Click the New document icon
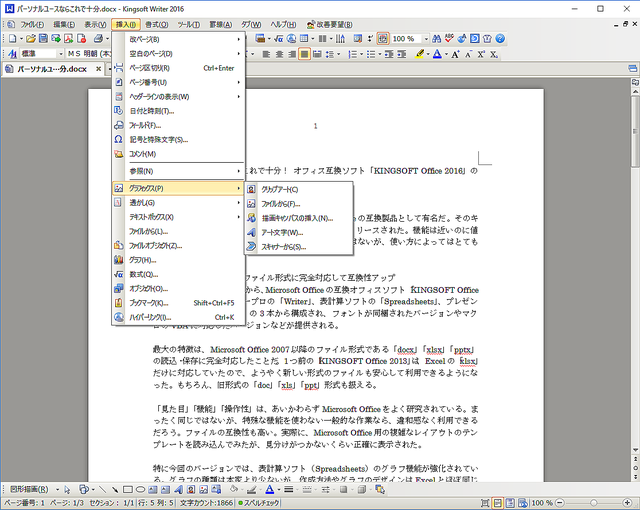 12,39
